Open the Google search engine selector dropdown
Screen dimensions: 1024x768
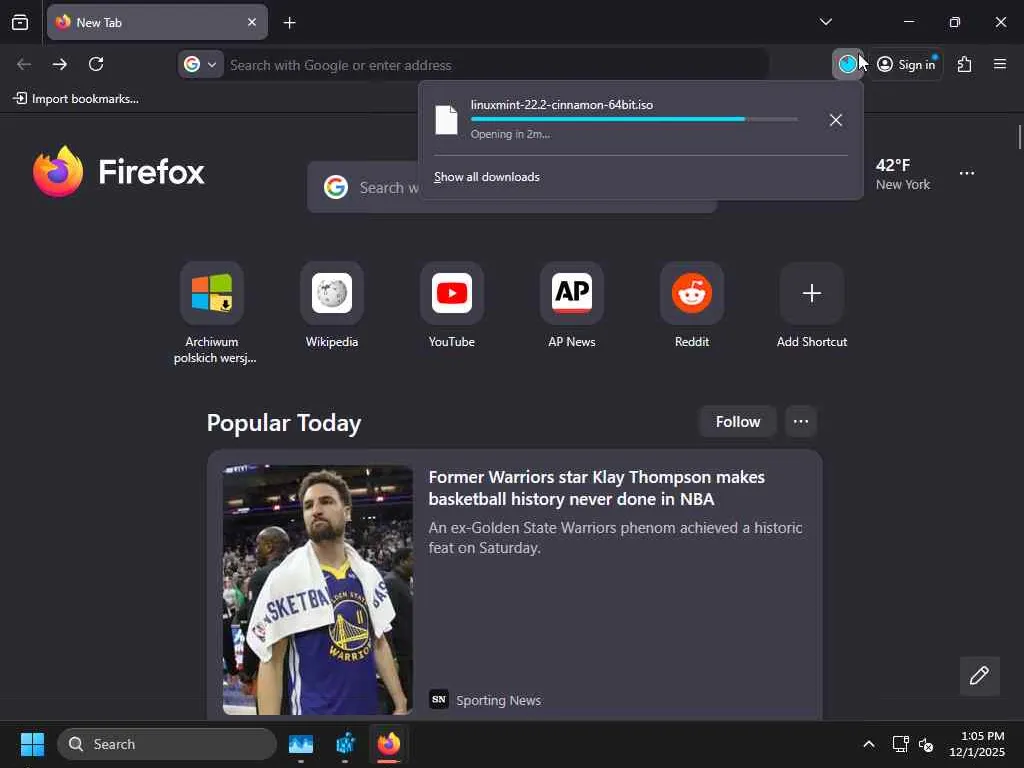(200, 65)
